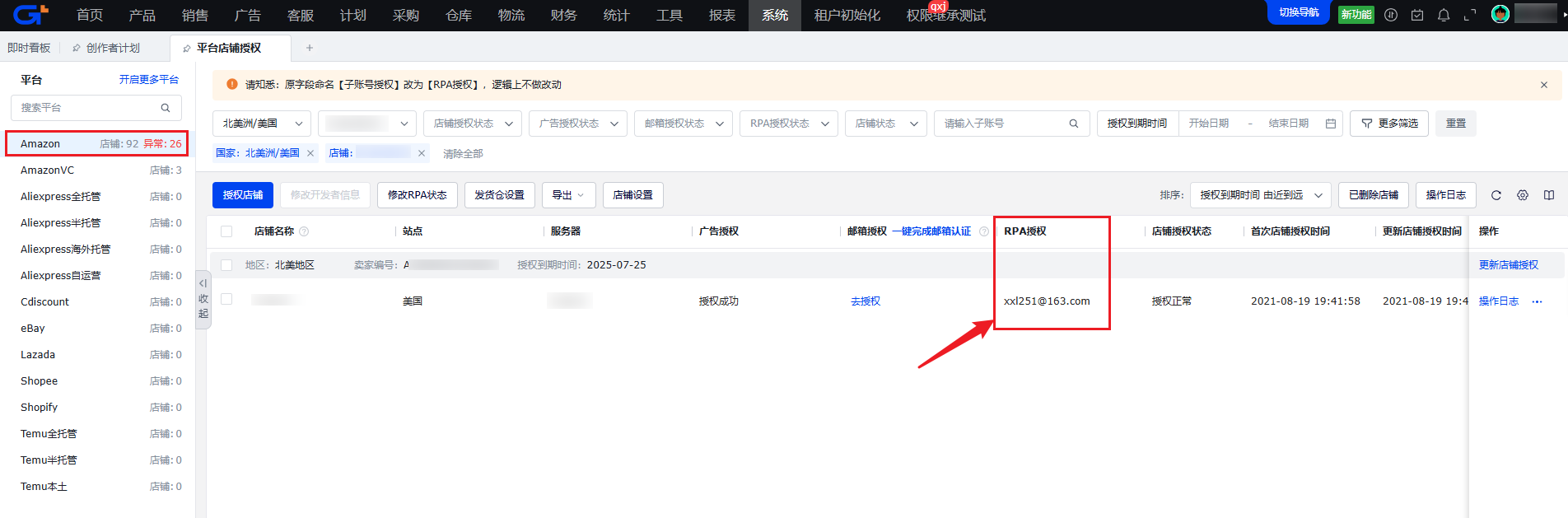The image size is (1568, 518).
Task: Open the 租户初始化 menu
Action: 847,15
